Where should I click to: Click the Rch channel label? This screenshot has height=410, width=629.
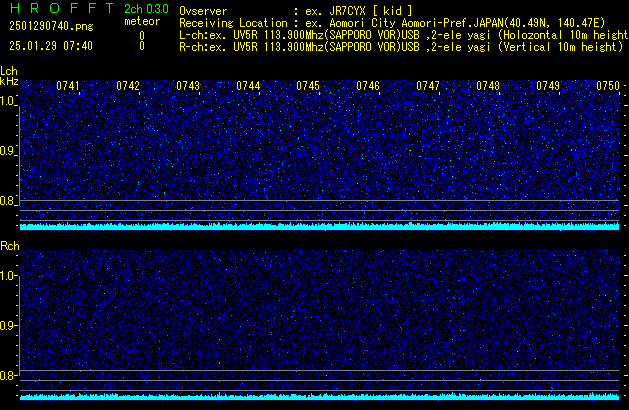[10, 246]
